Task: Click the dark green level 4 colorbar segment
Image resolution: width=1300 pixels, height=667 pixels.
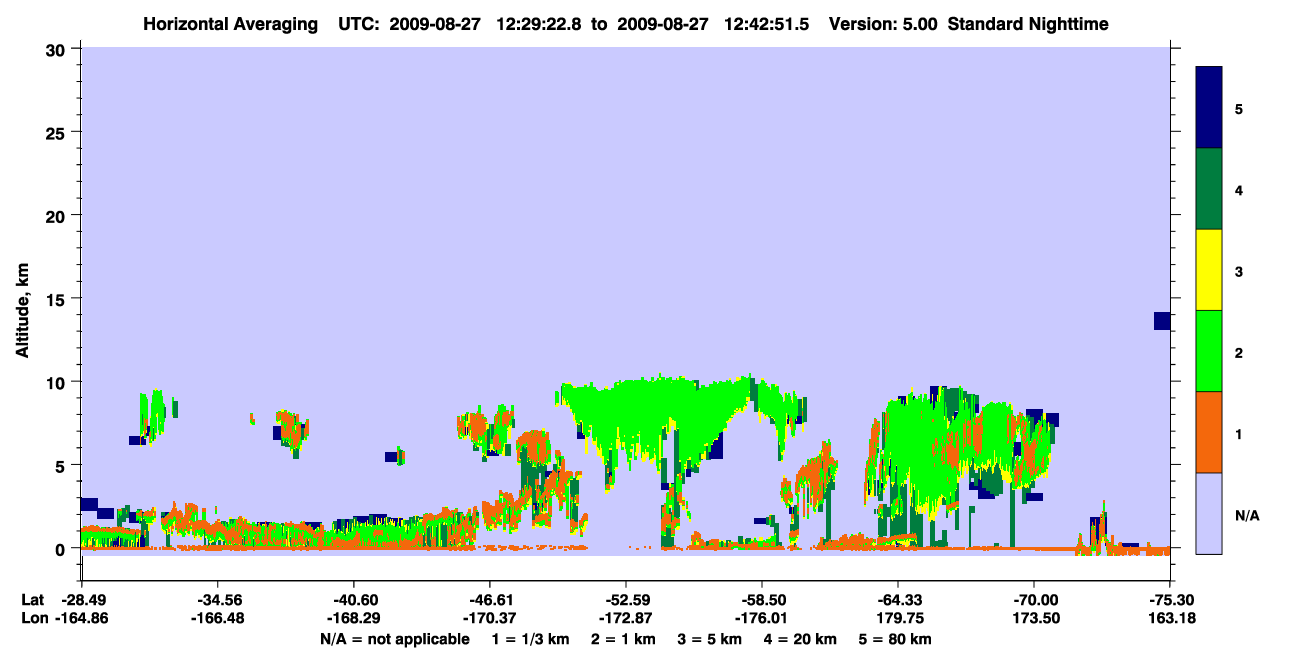Action: [x=1209, y=189]
